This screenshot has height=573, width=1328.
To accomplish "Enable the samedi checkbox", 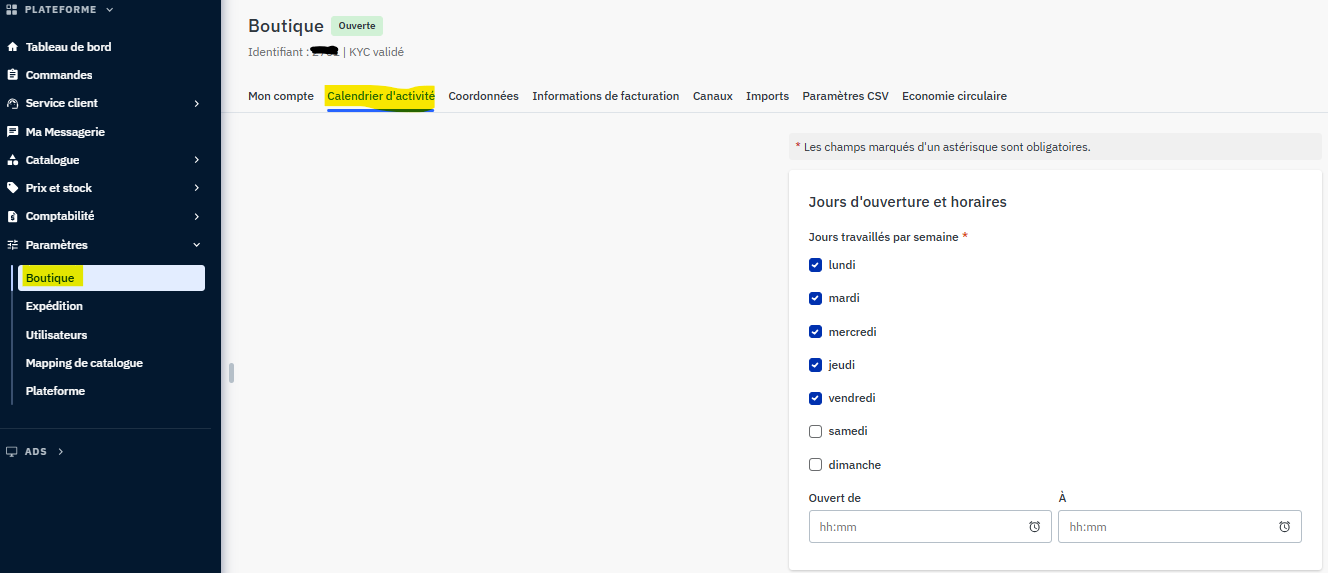I will (815, 431).
